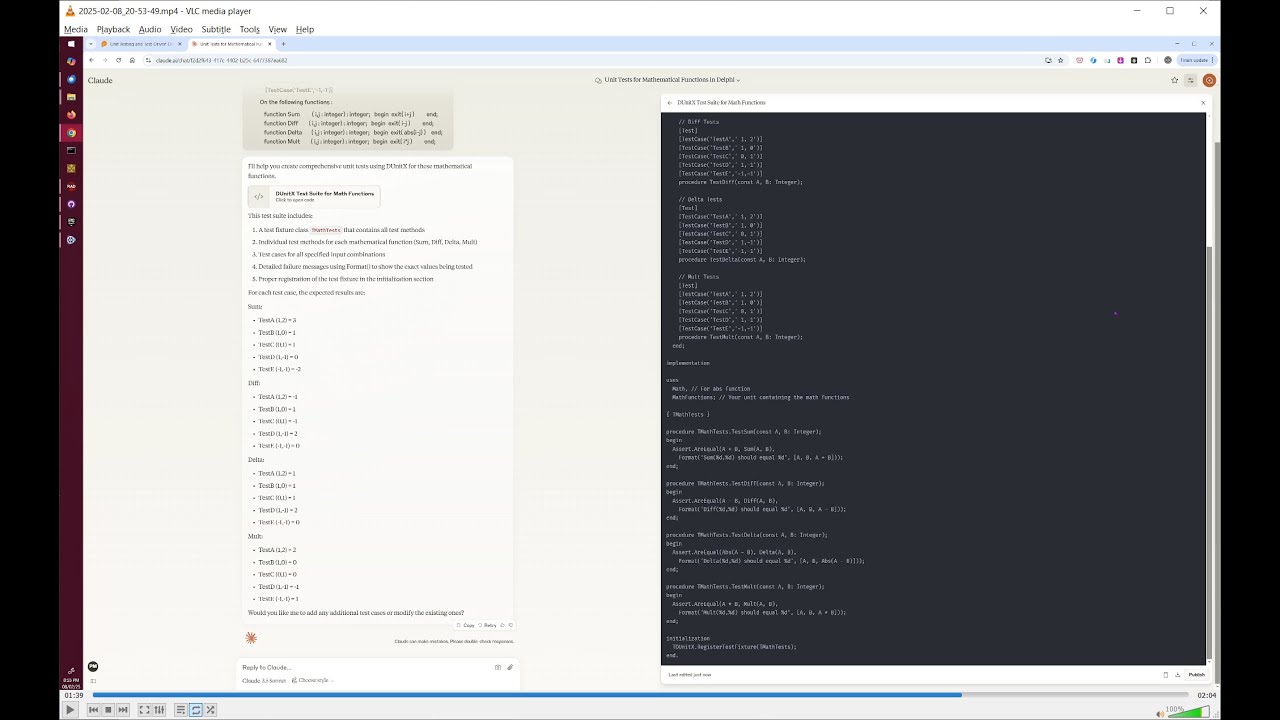
Task: Click the elapsed time 01:39 label
Action: tap(73, 695)
